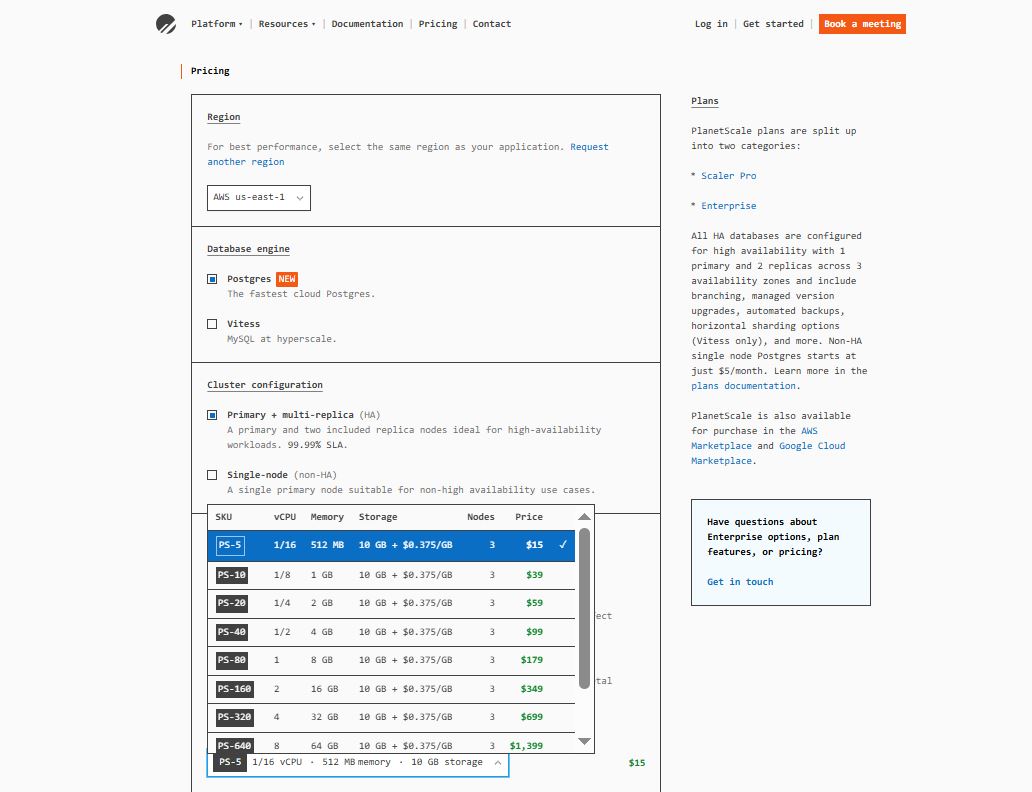The width and height of the screenshot is (1032, 792).
Task: Follow the Get in touch link
Action: tap(739, 582)
